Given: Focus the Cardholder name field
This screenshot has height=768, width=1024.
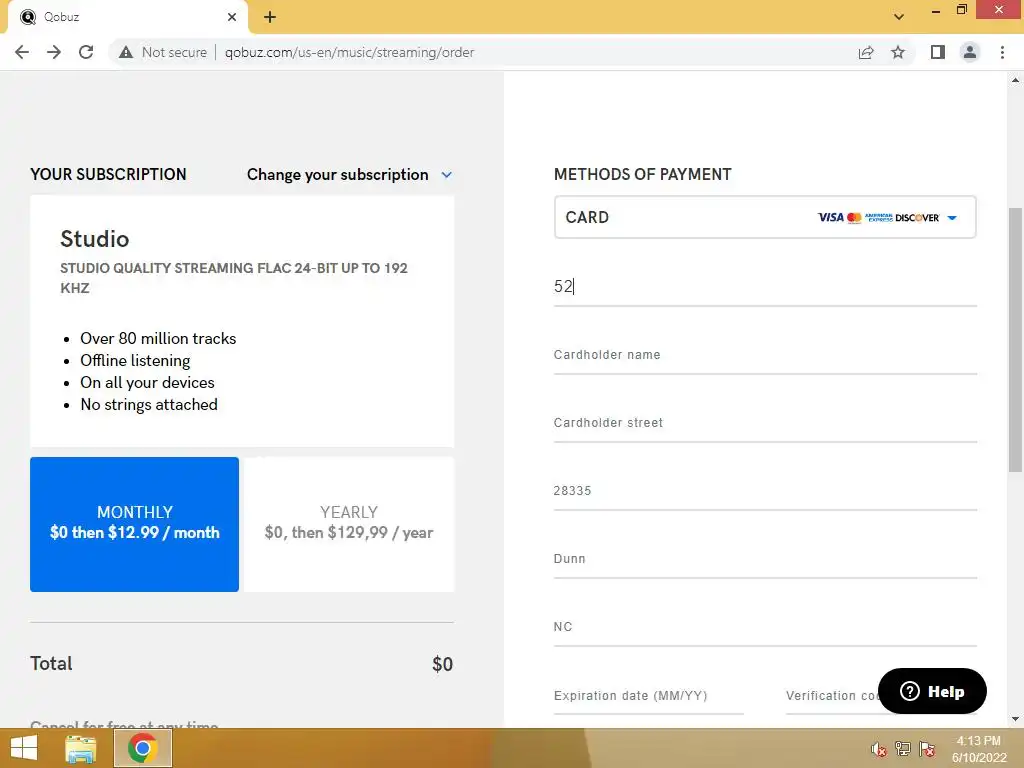Looking at the screenshot, I should pos(765,355).
